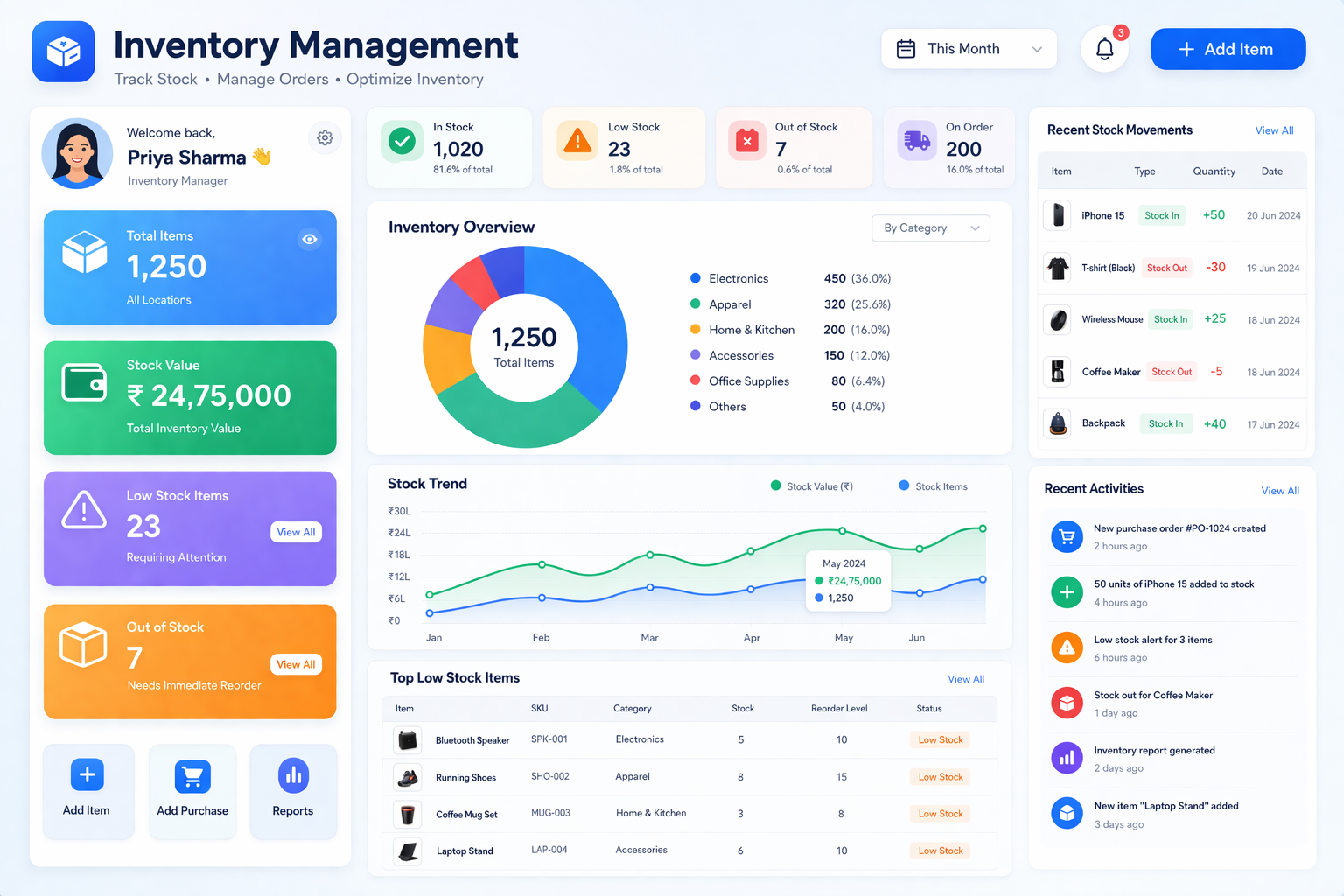Open View All in Recent Activities

point(1279,491)
